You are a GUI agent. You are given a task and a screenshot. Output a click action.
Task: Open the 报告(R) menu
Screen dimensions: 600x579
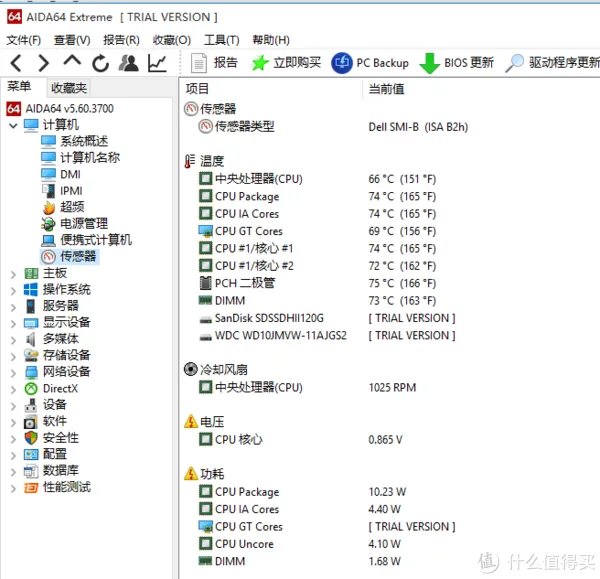[x=121, y=40]
